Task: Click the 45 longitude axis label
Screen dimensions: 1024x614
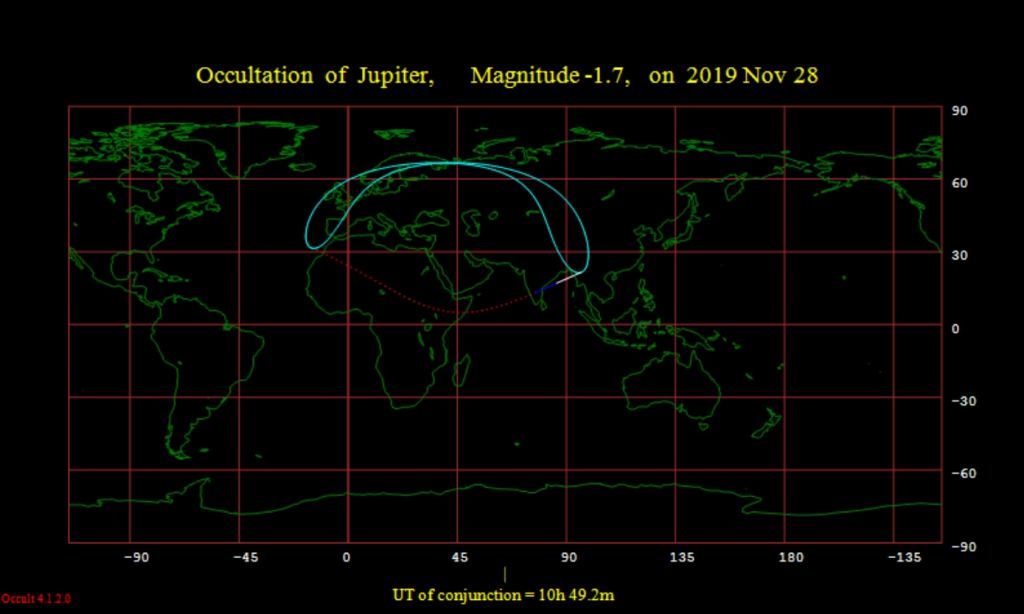Action: click(x=458, y=556)
